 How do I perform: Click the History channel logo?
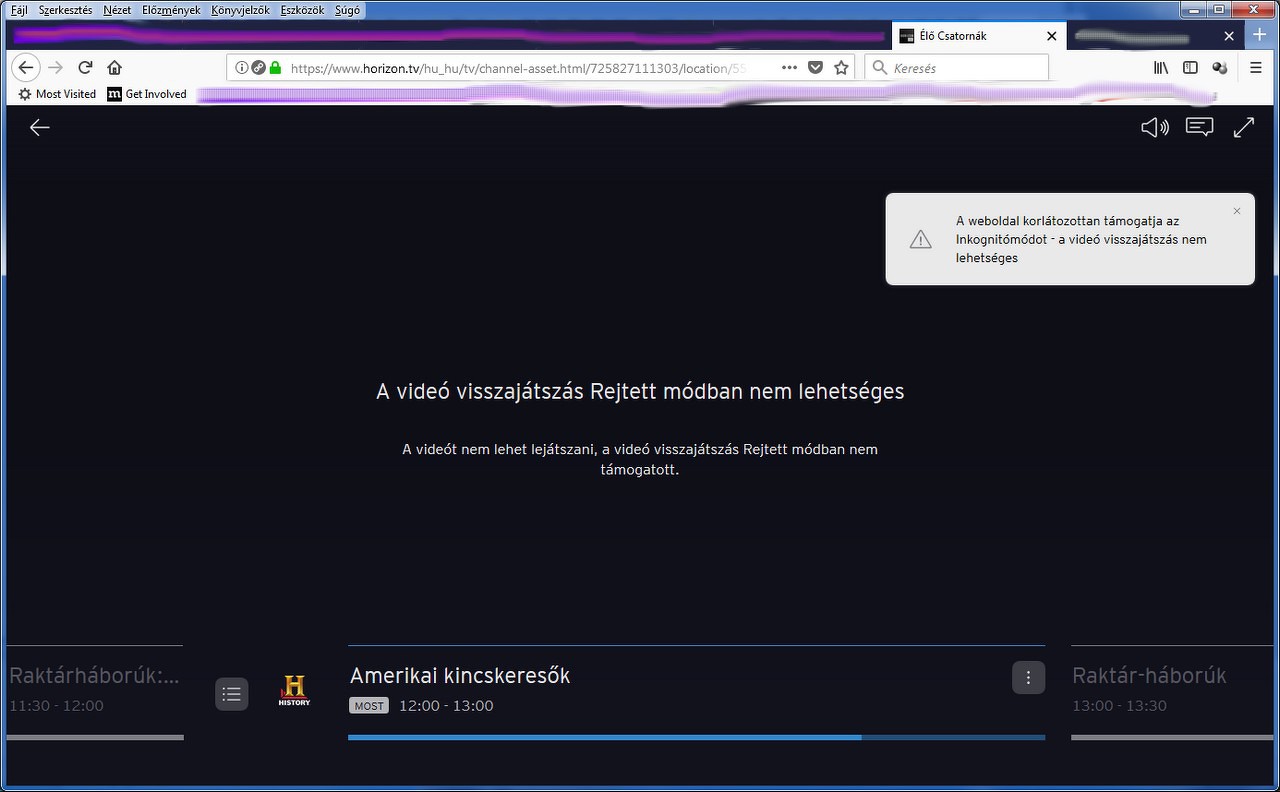coord(294,691)
